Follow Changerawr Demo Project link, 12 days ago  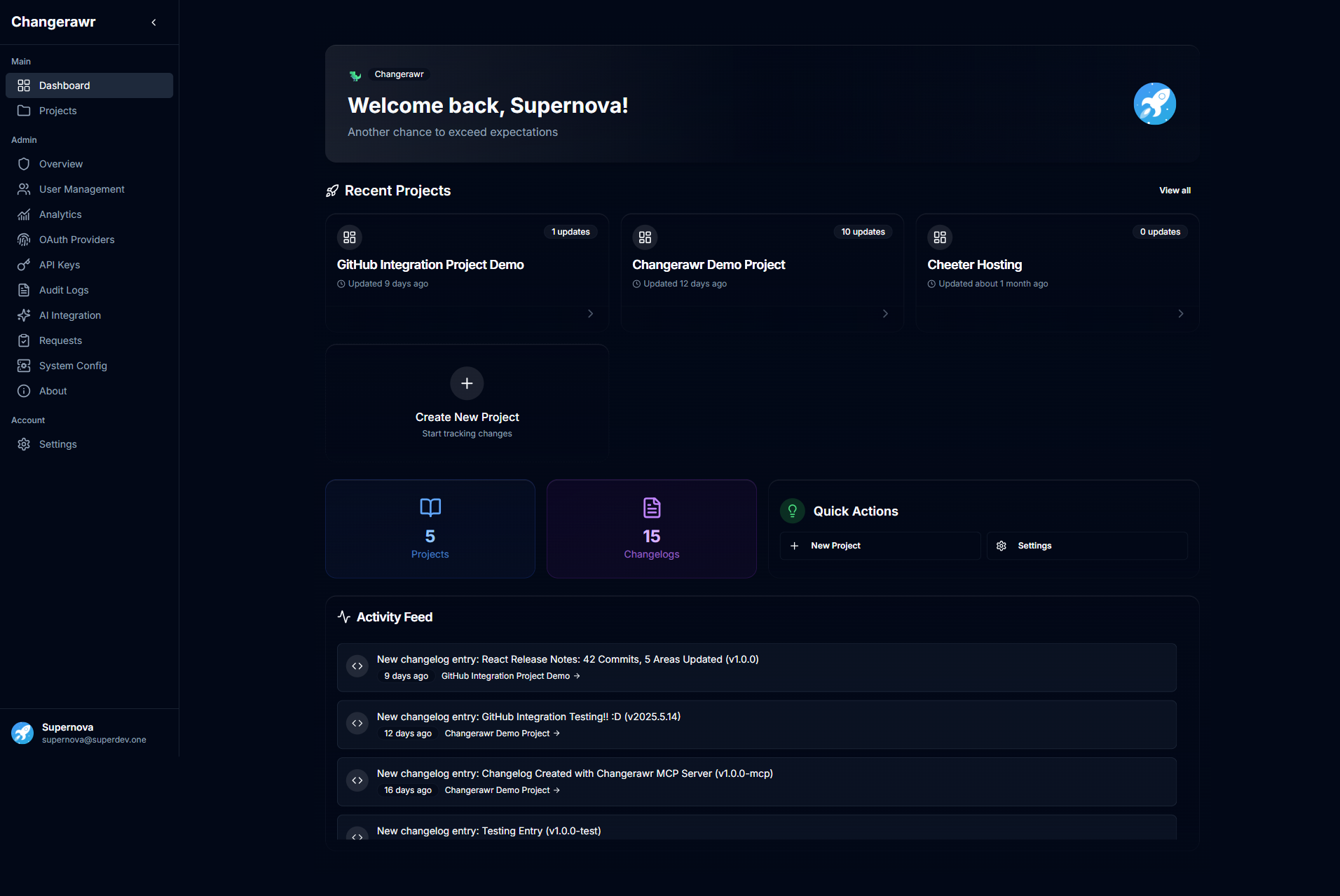coord(502,733)
